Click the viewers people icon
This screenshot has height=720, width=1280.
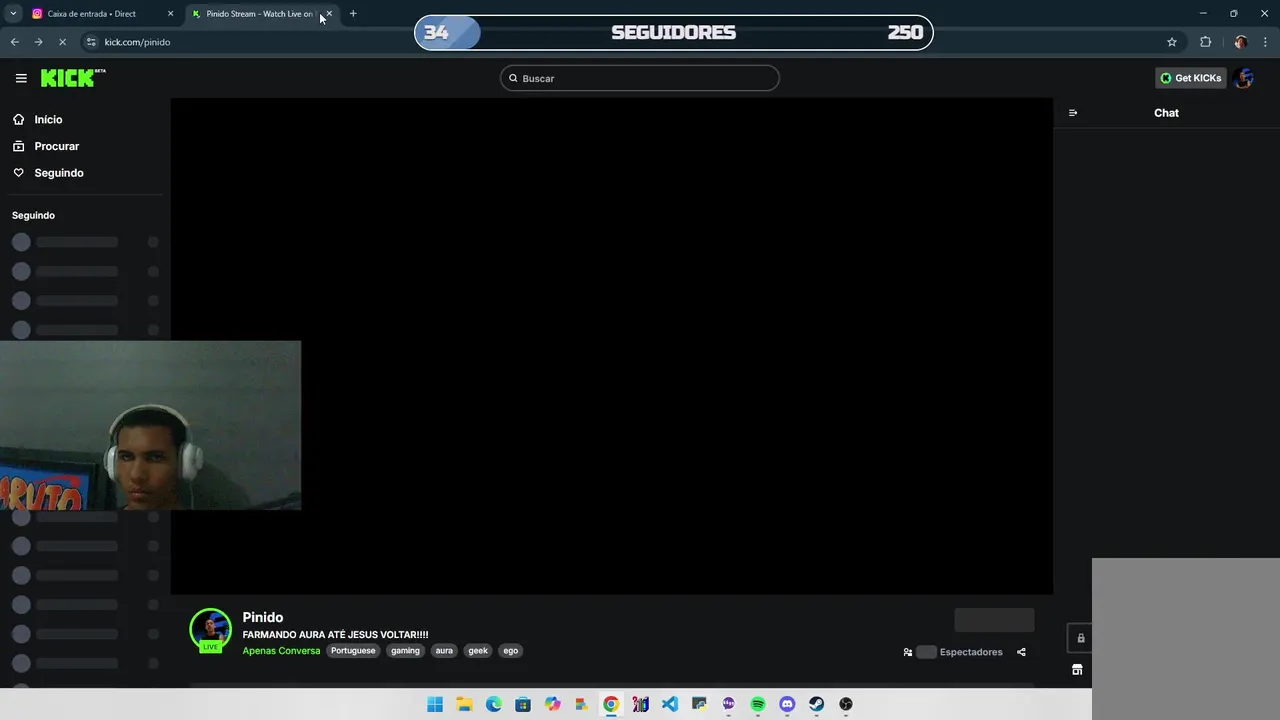[x=908, y=652]
